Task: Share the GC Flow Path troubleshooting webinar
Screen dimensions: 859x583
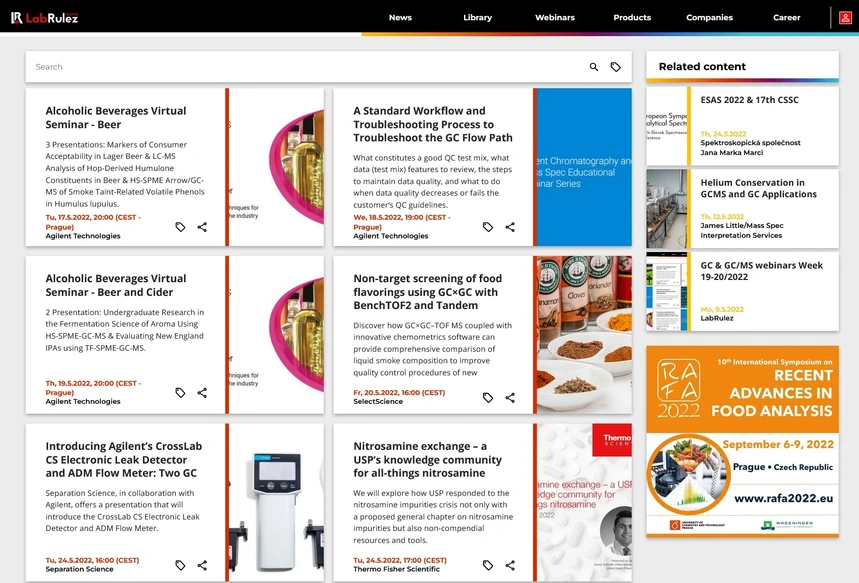Action: [x=510, y=227]
